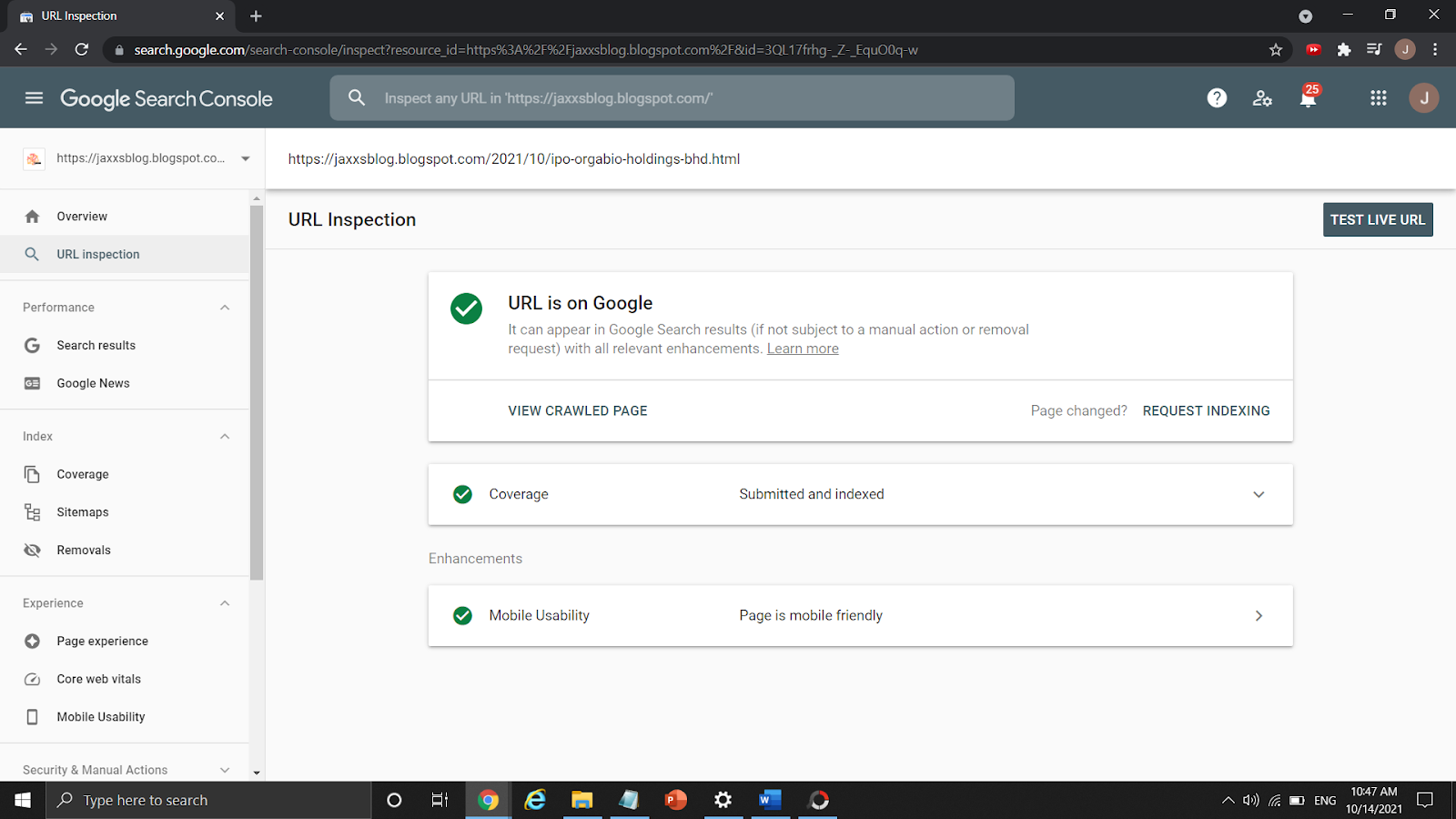Click the red YouTube extension icon
The width and height of the screenshot is (1456, 819).
click(x=1313, y=50)
